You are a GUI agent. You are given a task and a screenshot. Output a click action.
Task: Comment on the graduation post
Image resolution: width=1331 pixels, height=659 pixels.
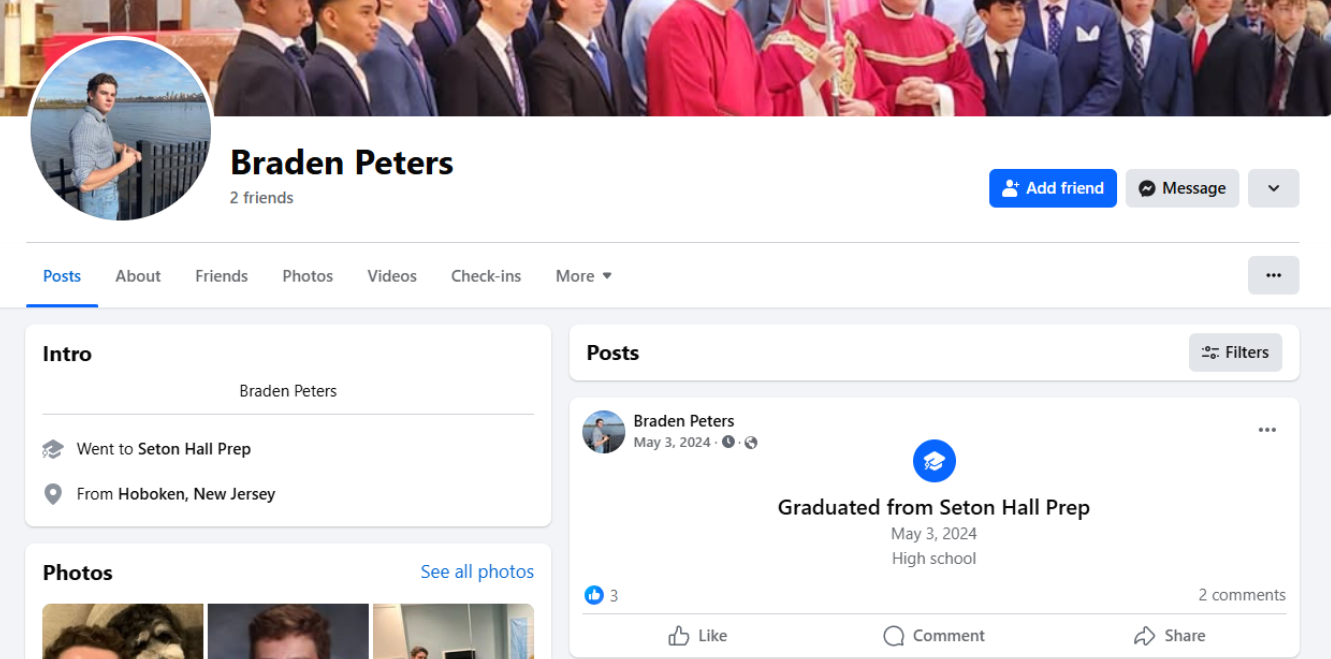click(x=934, y=636)
